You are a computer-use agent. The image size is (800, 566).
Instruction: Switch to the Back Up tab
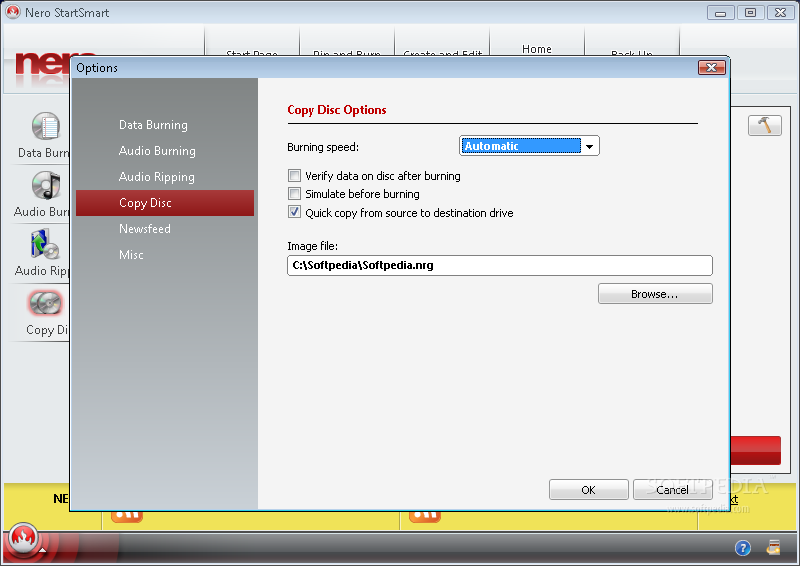click(x=632, y=51)
